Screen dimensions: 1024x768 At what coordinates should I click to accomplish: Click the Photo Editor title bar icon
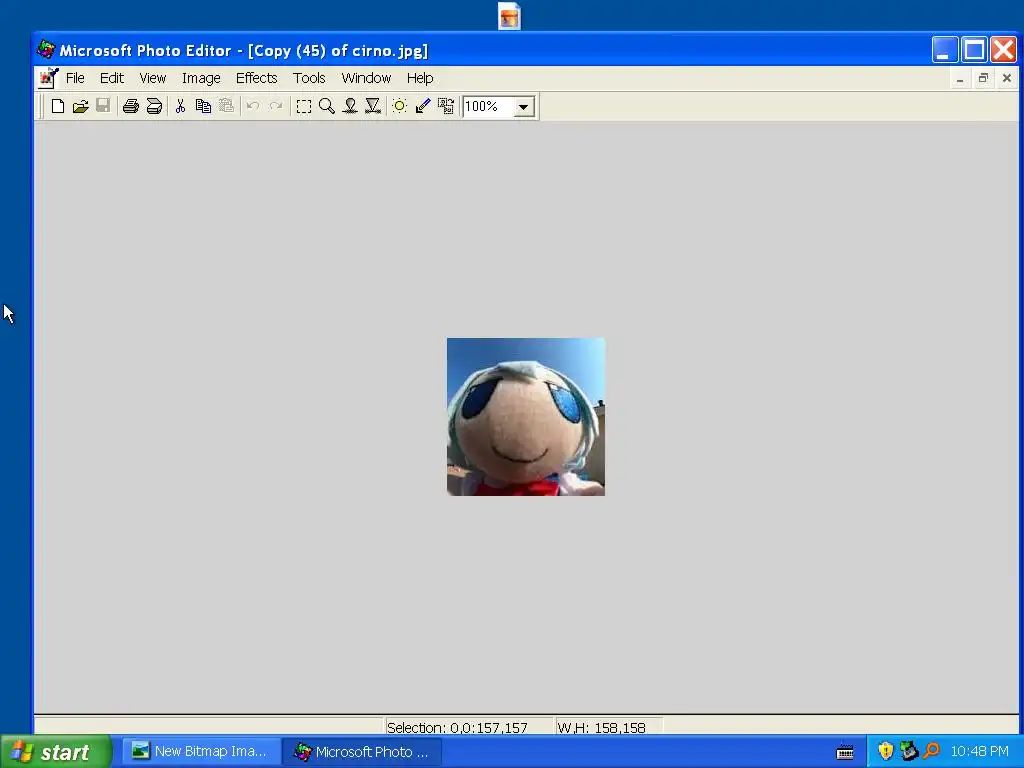(x=46, y=50)
